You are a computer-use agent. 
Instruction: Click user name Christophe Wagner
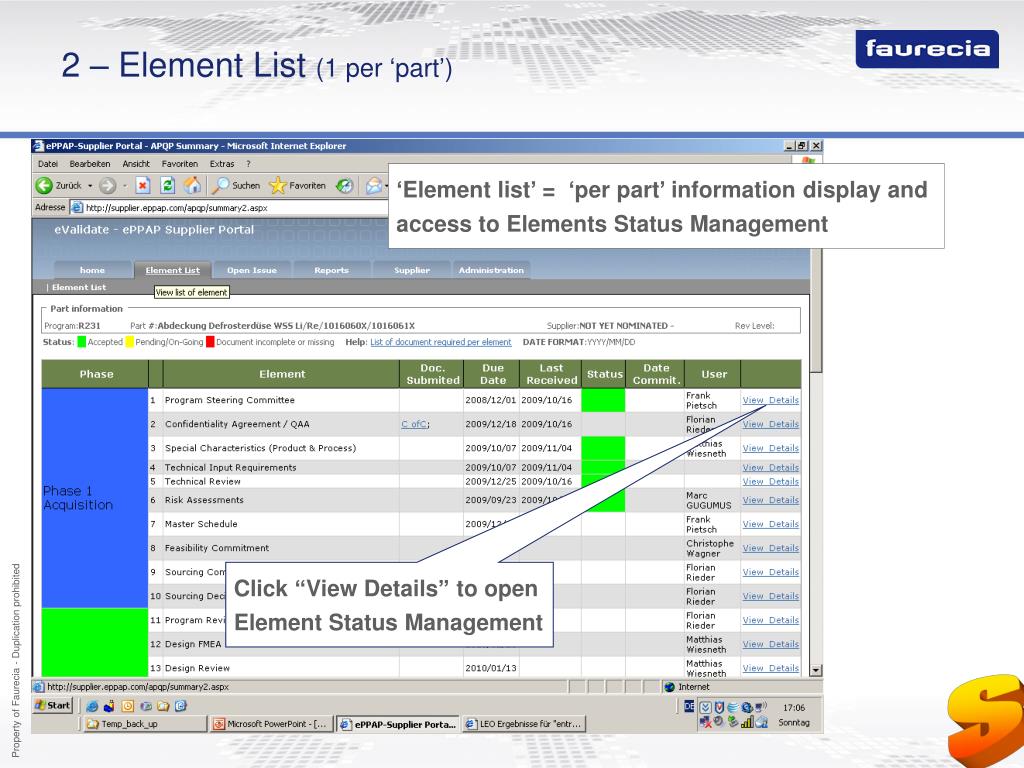(x=710, y=549)
